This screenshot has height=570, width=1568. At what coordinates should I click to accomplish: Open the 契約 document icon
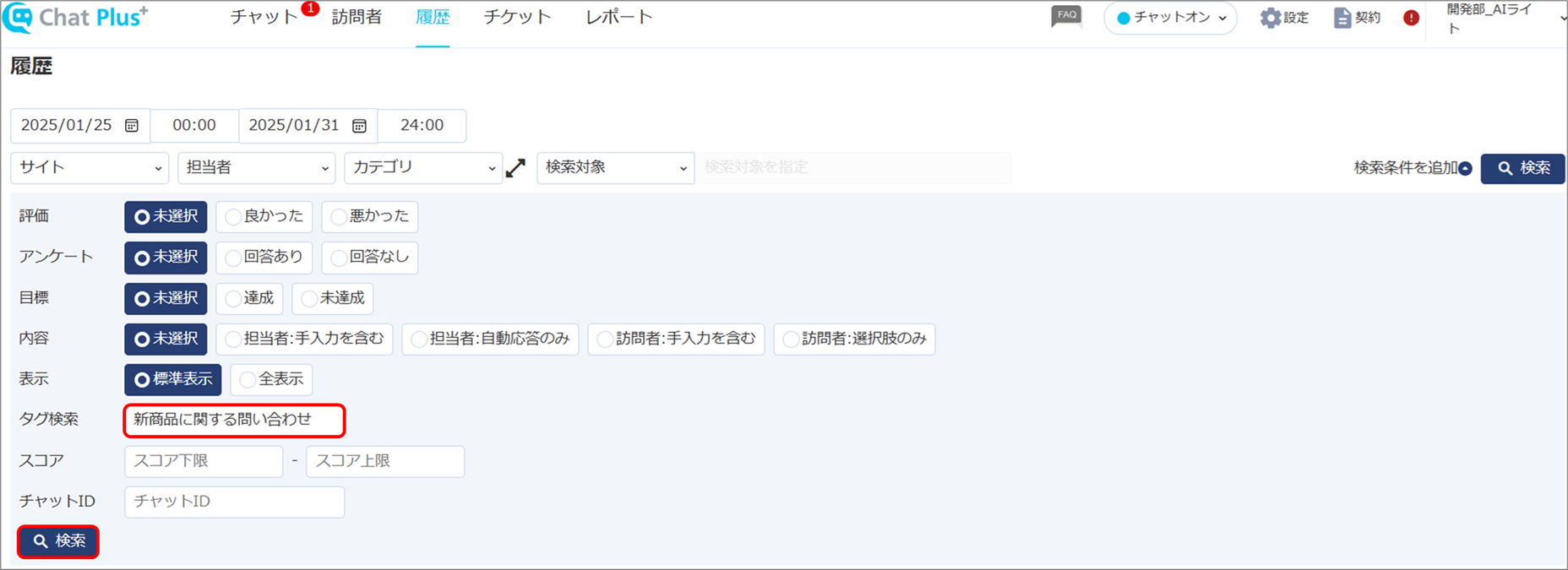pos(1342,18)
